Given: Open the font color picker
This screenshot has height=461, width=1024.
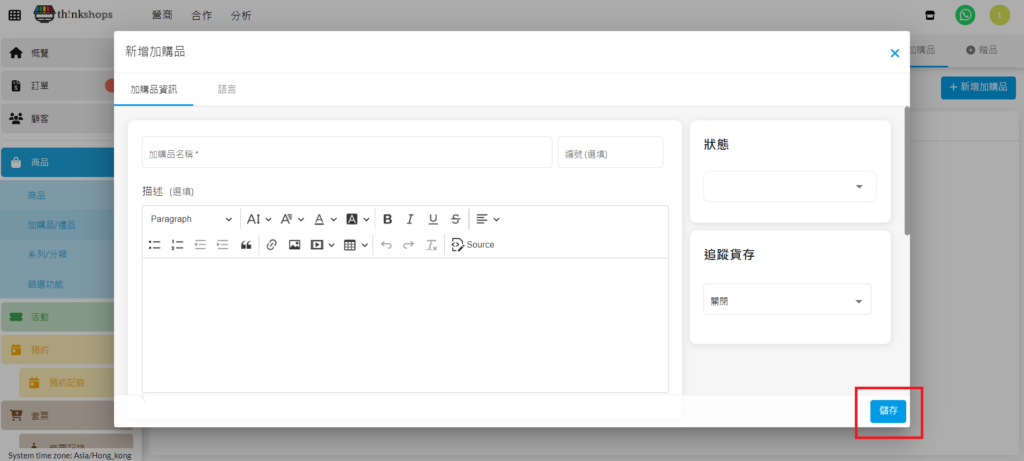Looking at the screenshot, I should tap(324, 219).
